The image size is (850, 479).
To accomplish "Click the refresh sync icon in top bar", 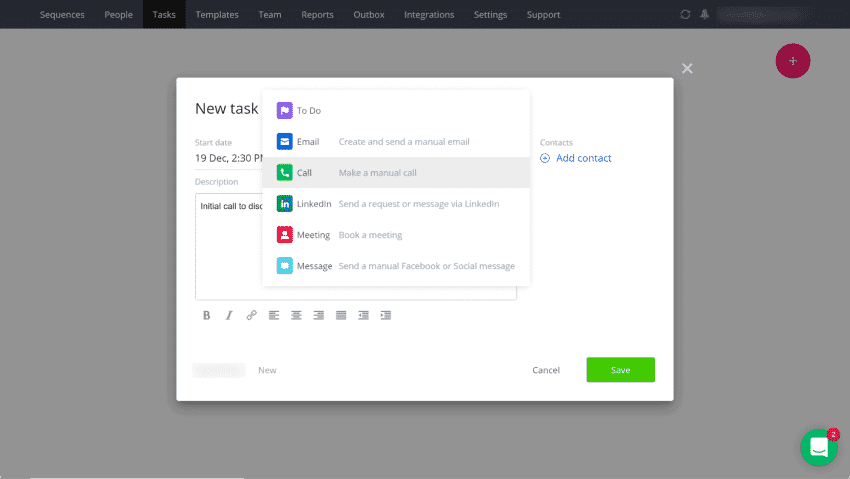I will click(685, 15).
